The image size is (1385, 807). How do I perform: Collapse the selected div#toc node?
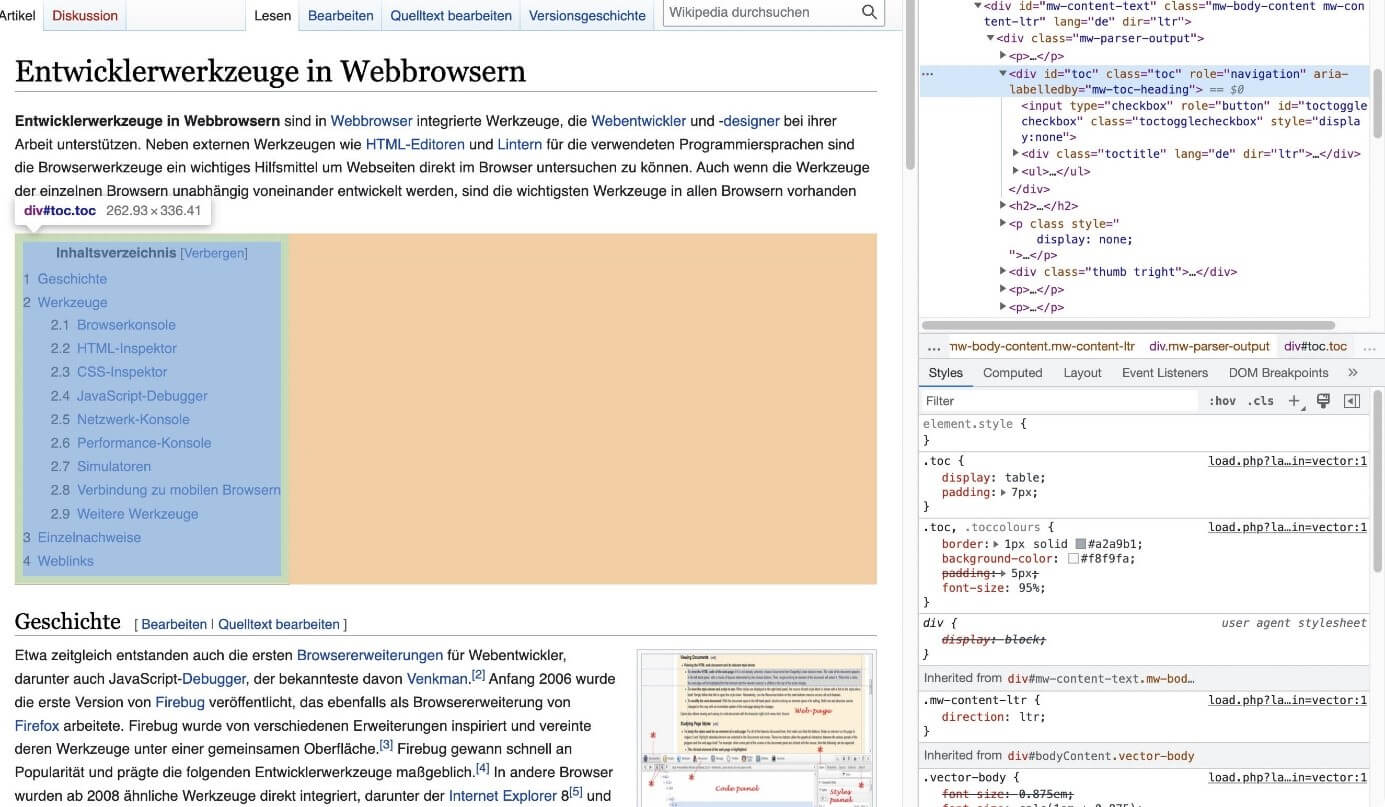point(1003,74)
